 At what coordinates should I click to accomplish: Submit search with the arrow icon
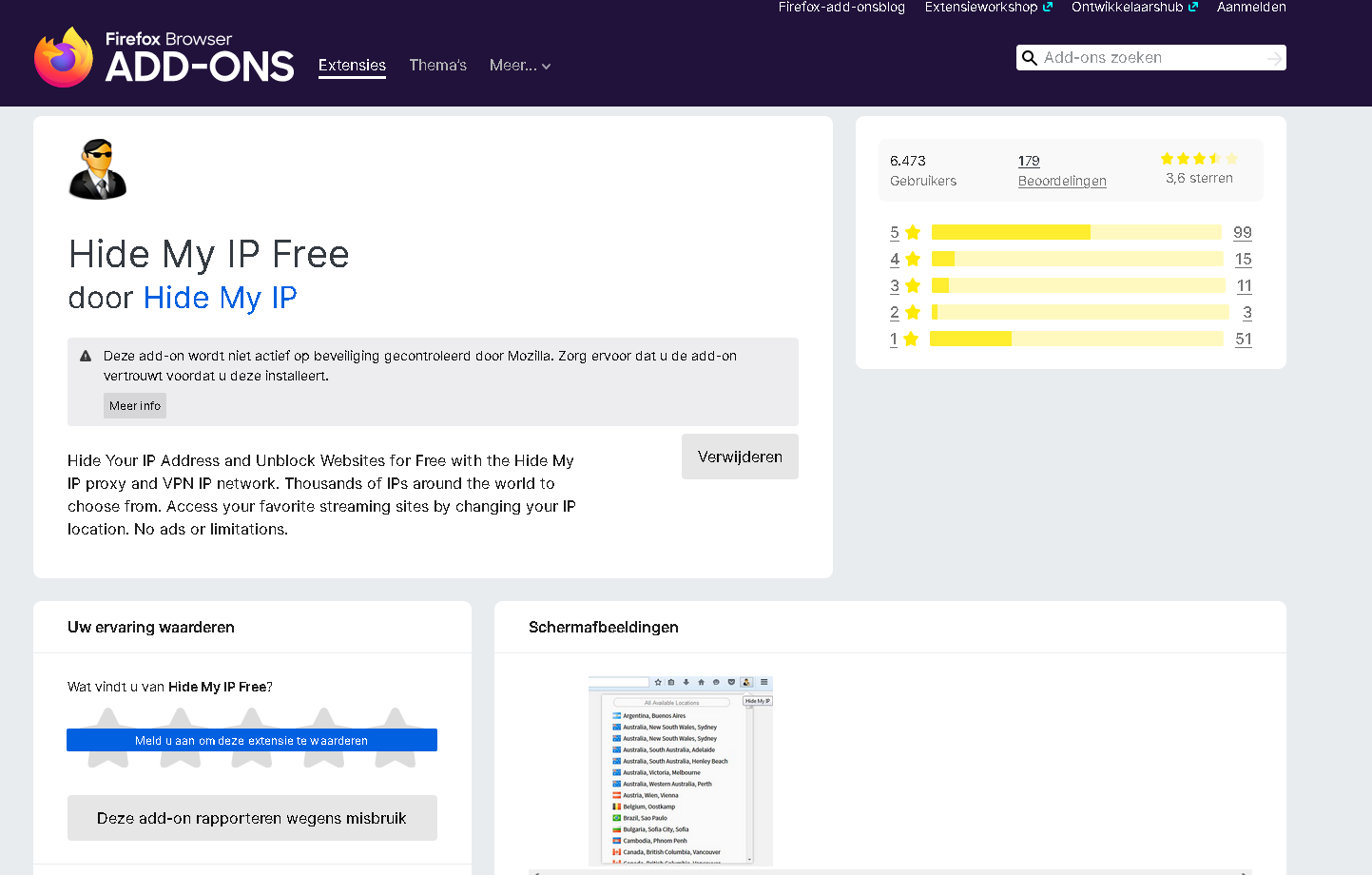click(1274, 58)
